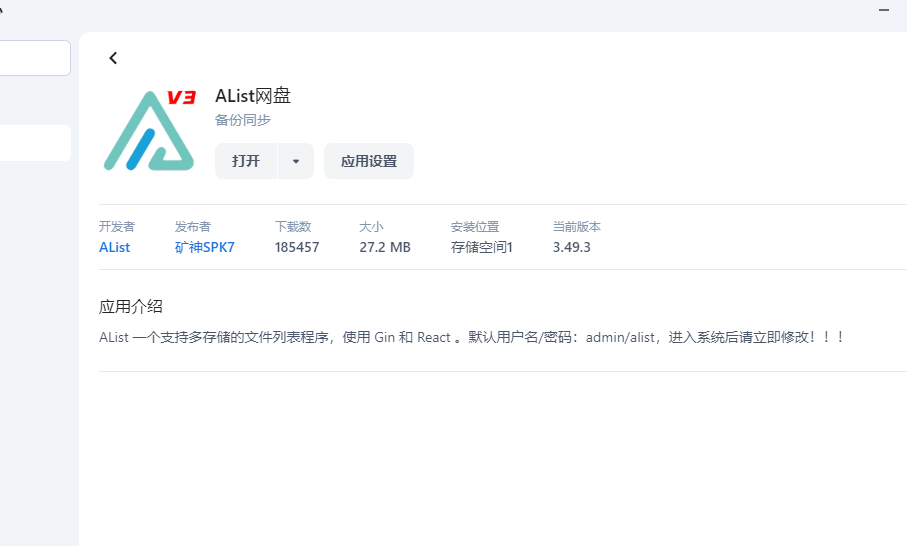The height and width of the screenshot is (546, 907).
Task: Click the current version 3.49.3
Action: tap(572, 247)
